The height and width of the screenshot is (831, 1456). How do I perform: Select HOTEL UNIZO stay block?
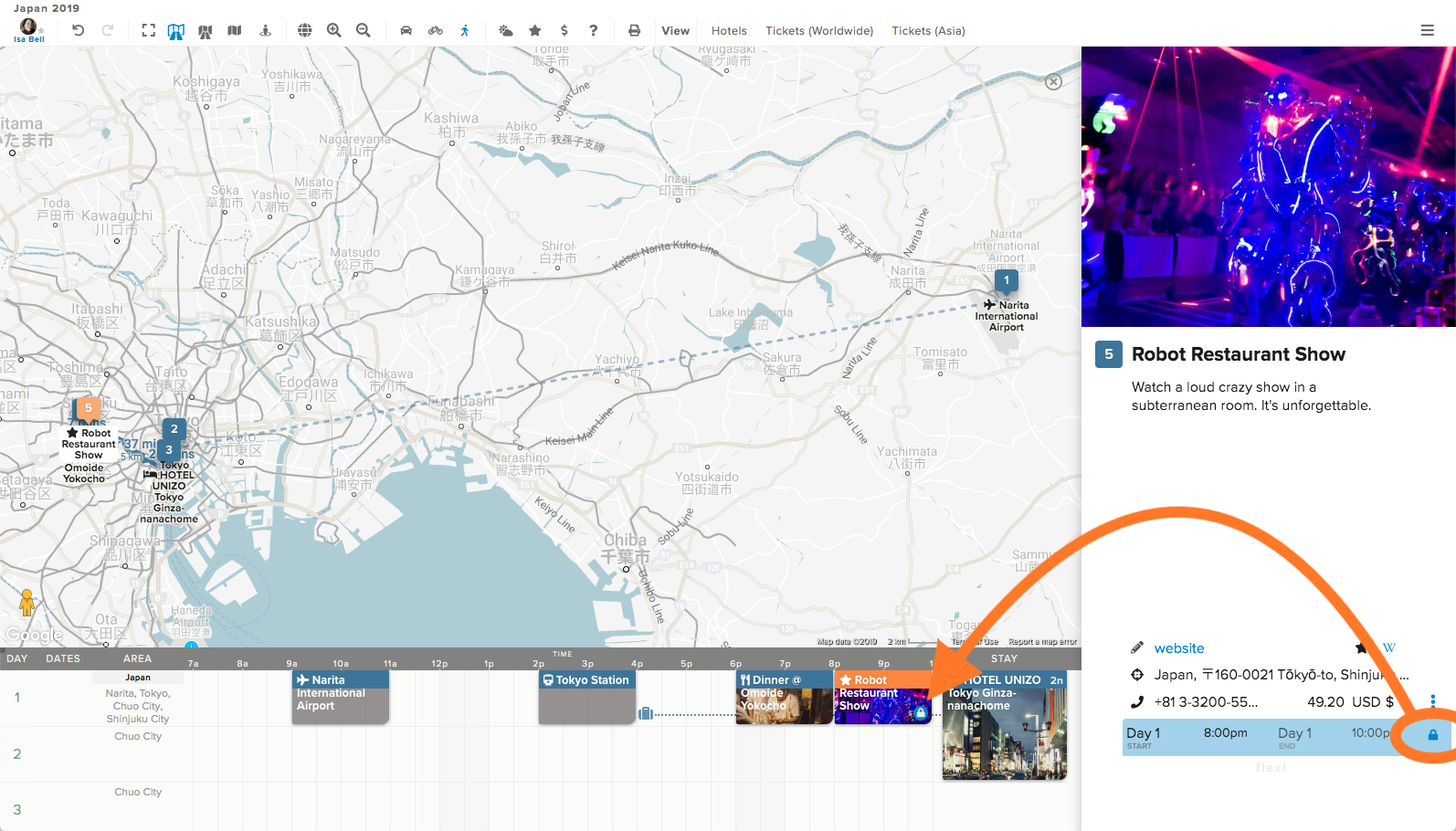coord(1005,725)
